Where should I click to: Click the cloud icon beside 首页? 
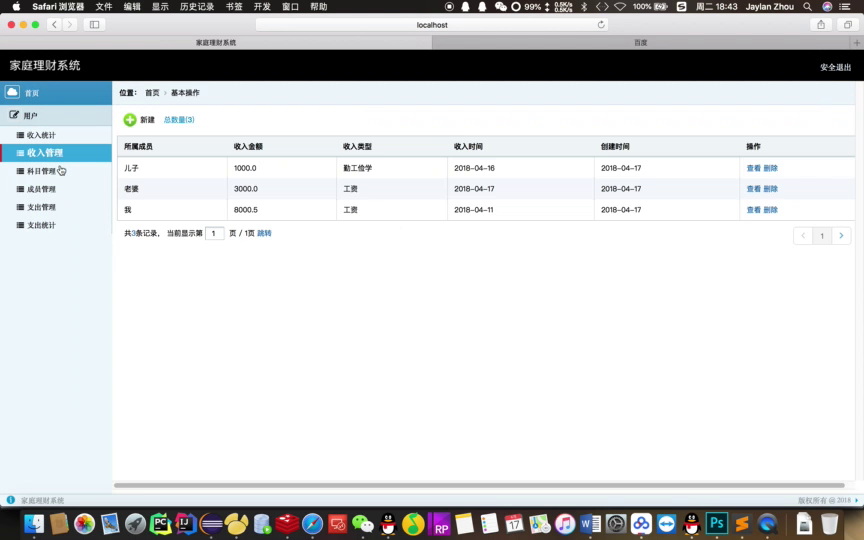12,92
